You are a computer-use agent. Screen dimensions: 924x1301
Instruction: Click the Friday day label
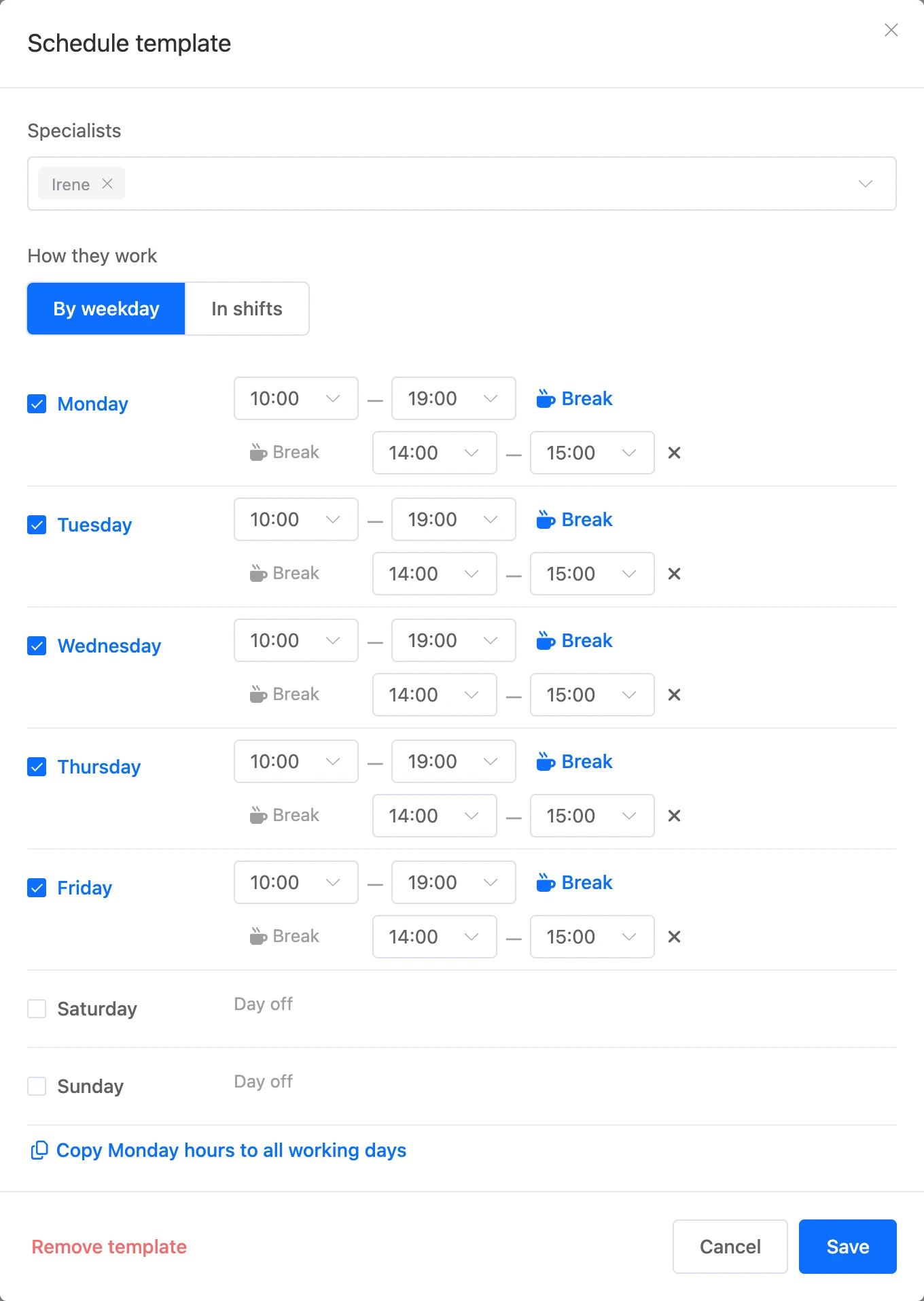click(x=84, y=888)
